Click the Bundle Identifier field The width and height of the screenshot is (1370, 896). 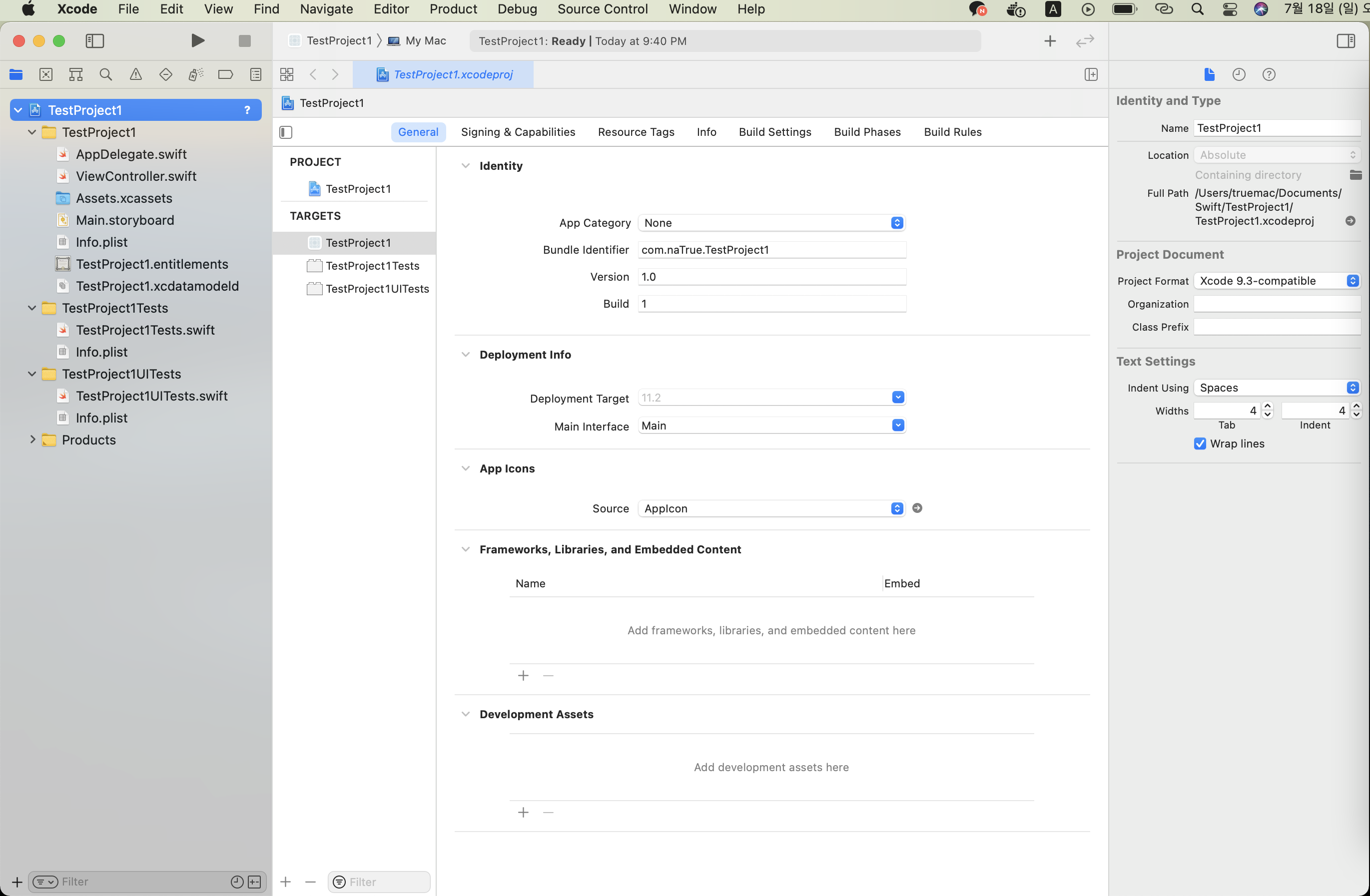(x=771, y=250)
